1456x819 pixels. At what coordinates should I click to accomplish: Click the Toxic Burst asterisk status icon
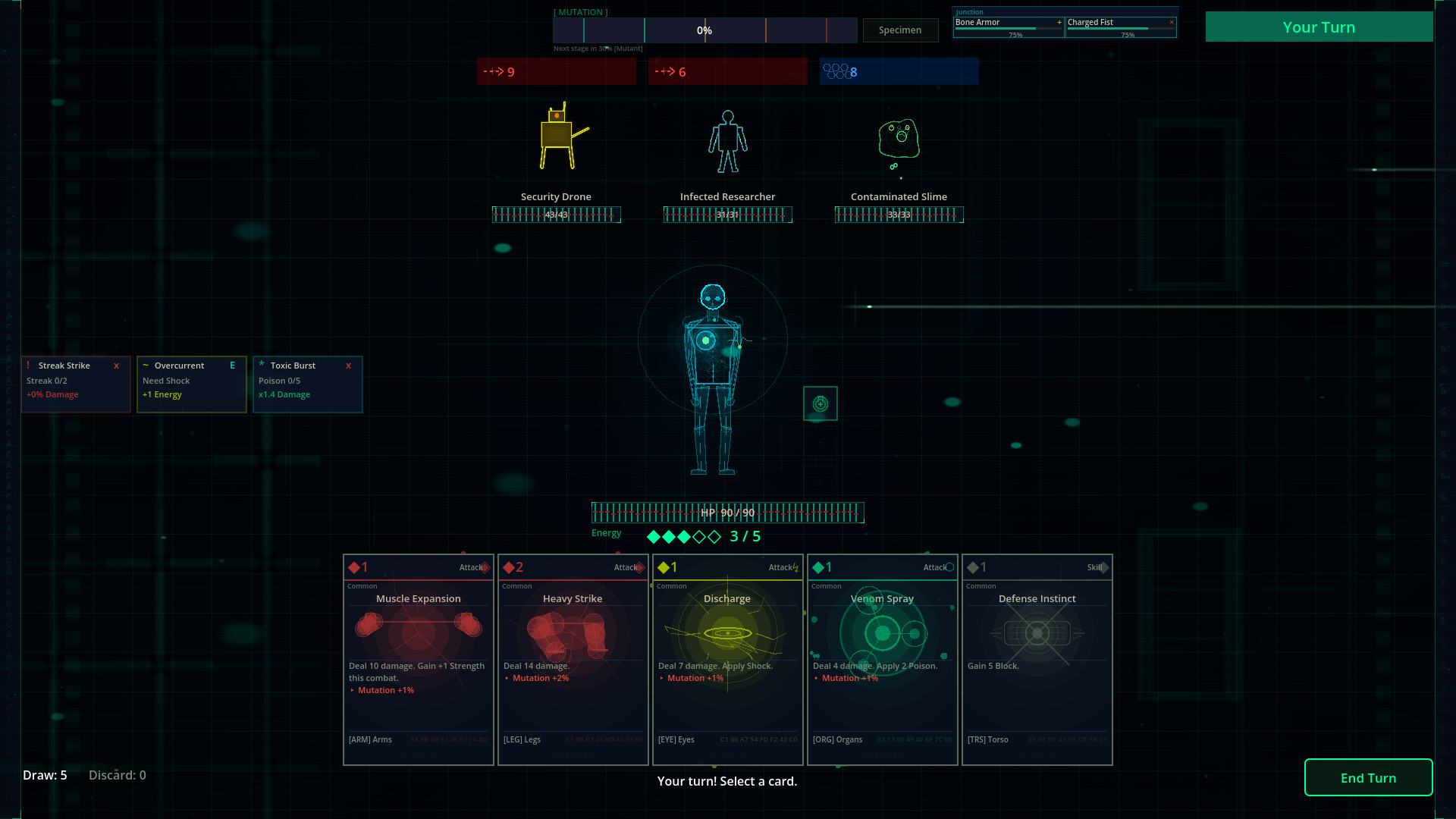(x=263, y=366)
